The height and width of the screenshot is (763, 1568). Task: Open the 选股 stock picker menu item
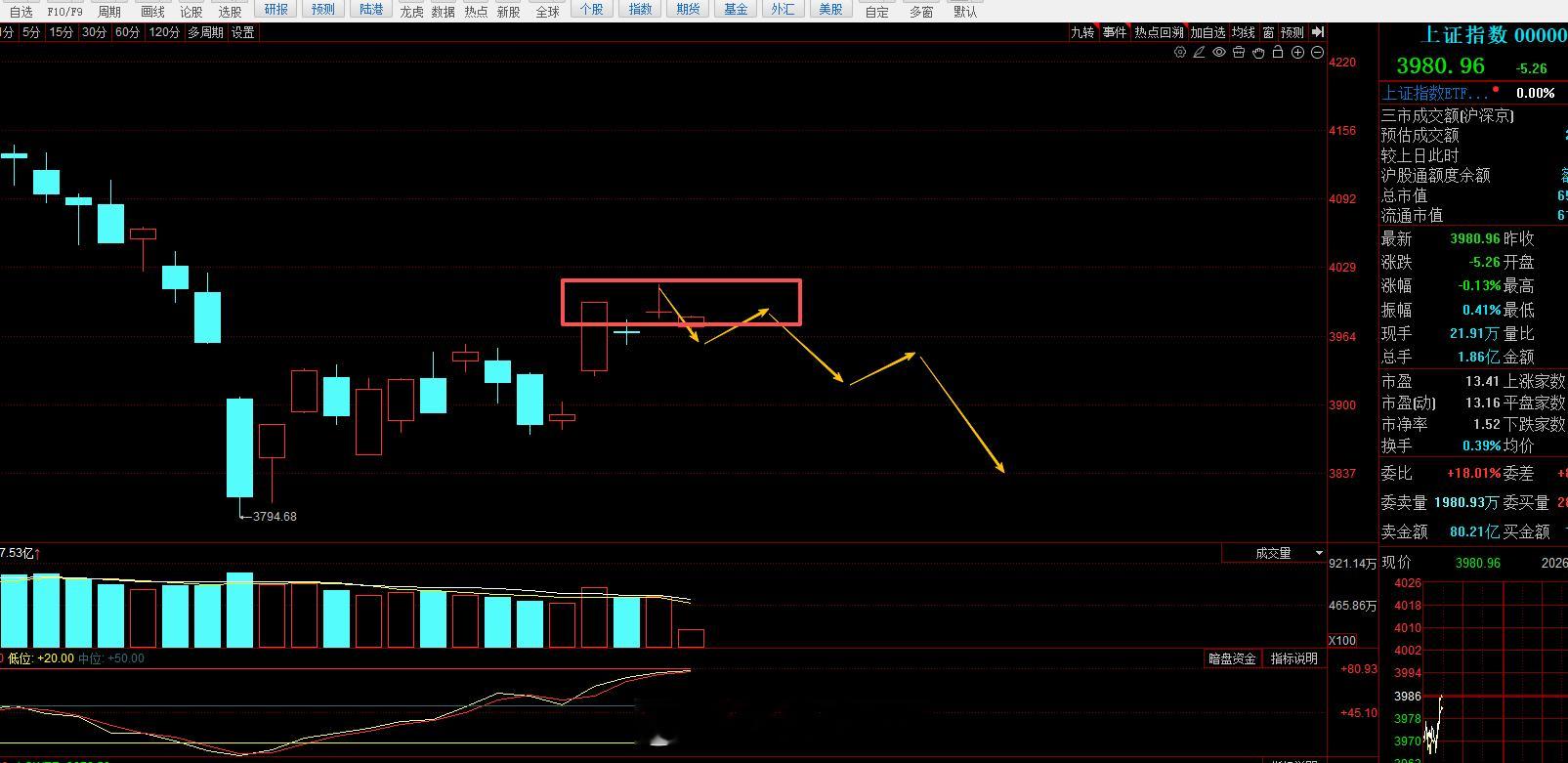coord(231,12)
